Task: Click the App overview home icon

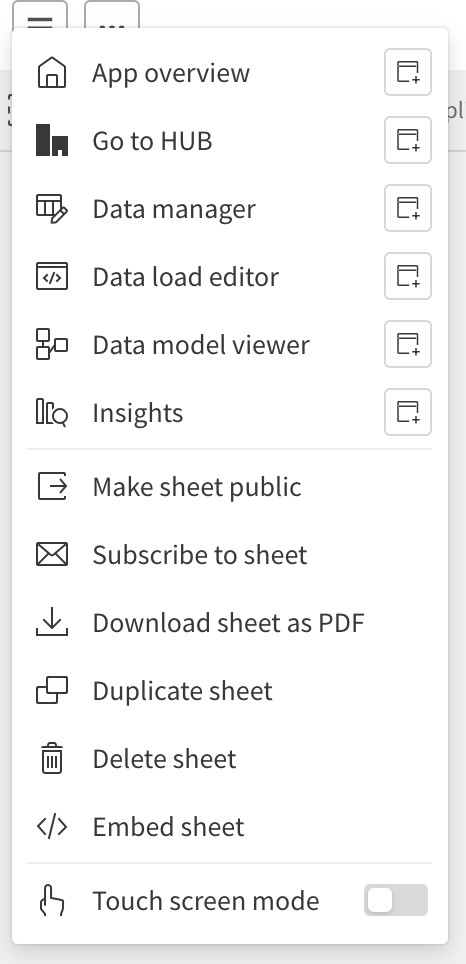Action: click(x=52, y=73)
